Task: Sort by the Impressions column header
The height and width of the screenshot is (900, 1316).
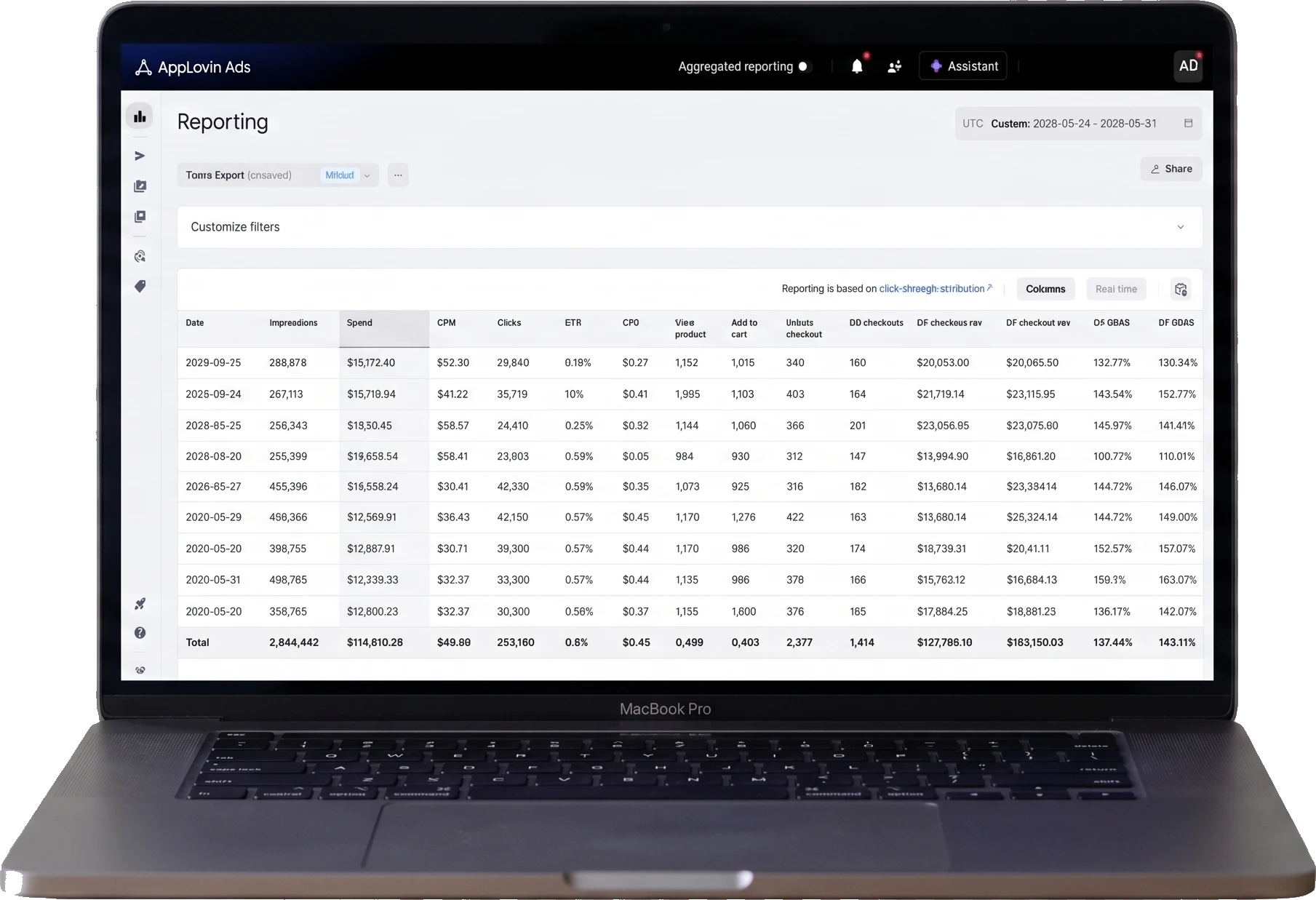Action: tap(293, 323)
